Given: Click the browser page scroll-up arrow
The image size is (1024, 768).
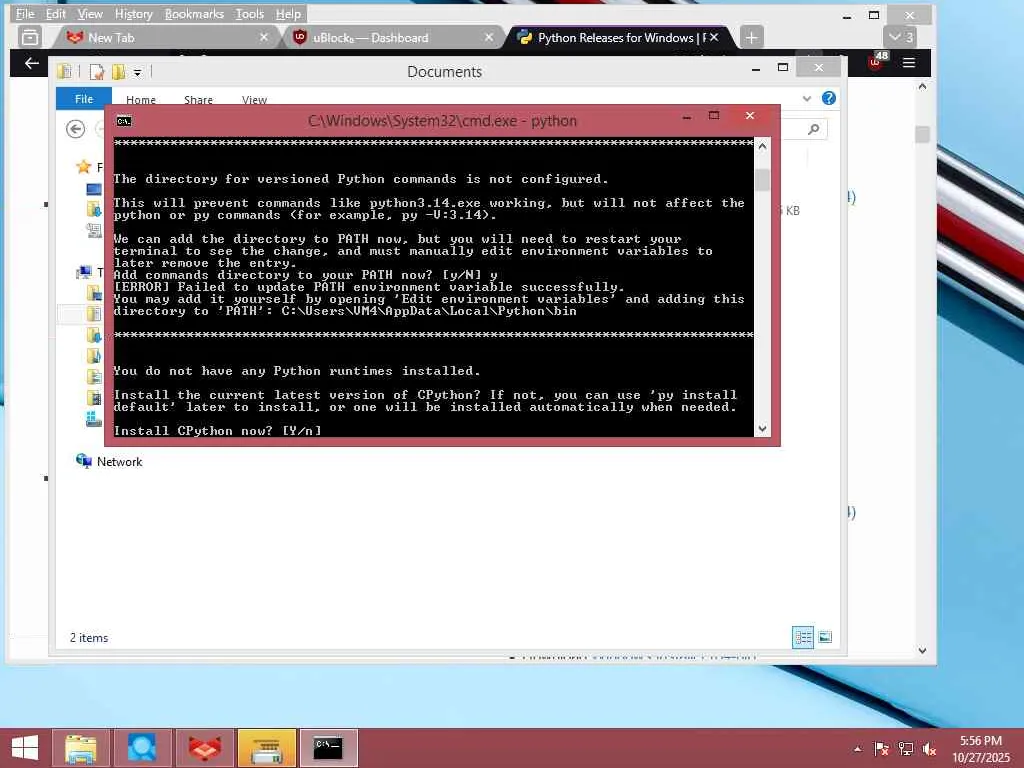Looking at the screenshot, I should pos(922,86).
